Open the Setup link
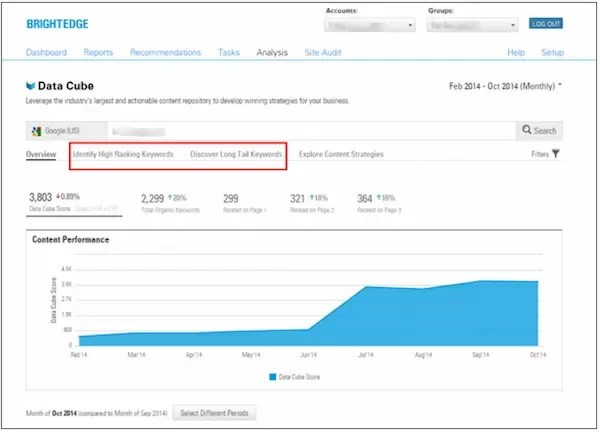 tap(553, 52)
